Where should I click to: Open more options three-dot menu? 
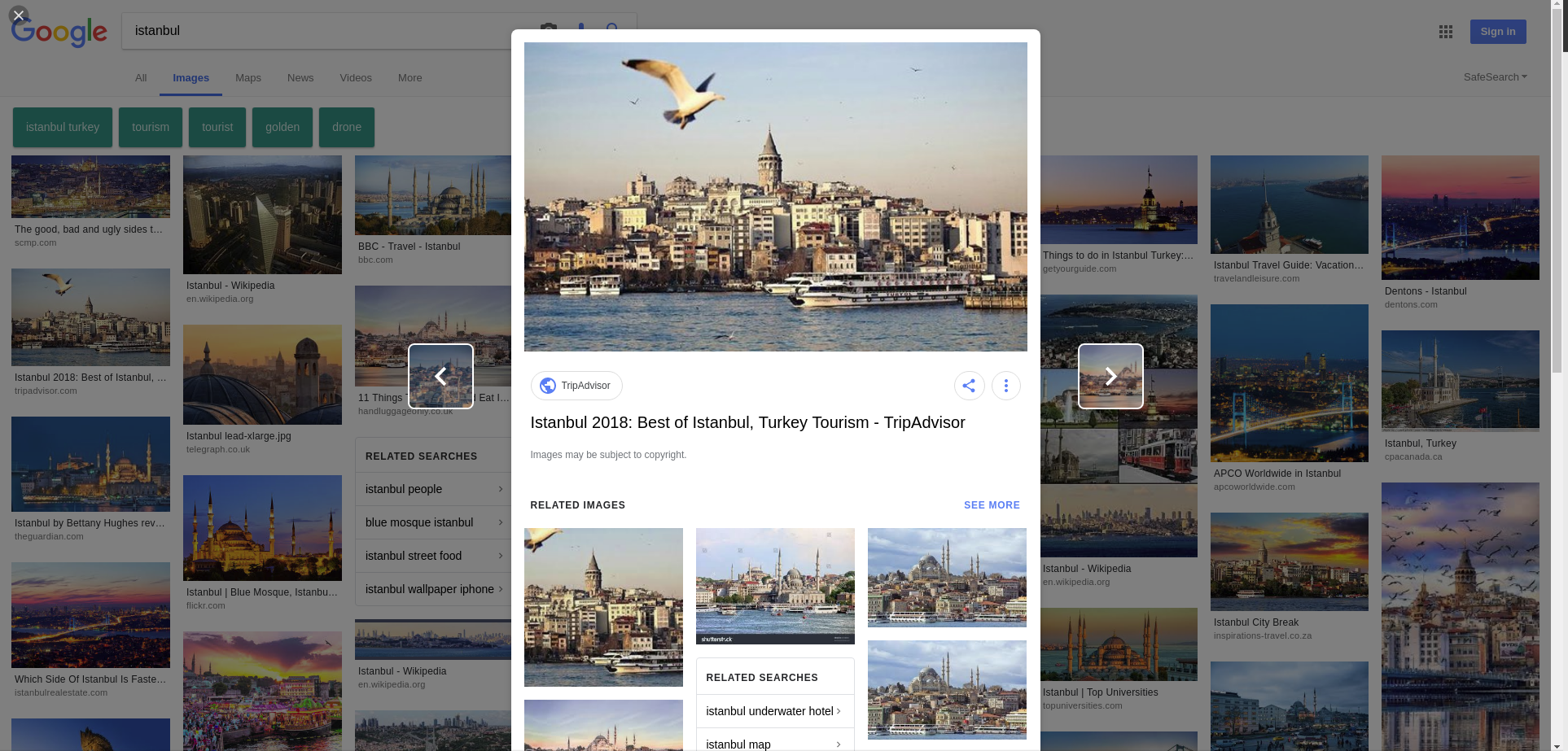[1006, 386]
